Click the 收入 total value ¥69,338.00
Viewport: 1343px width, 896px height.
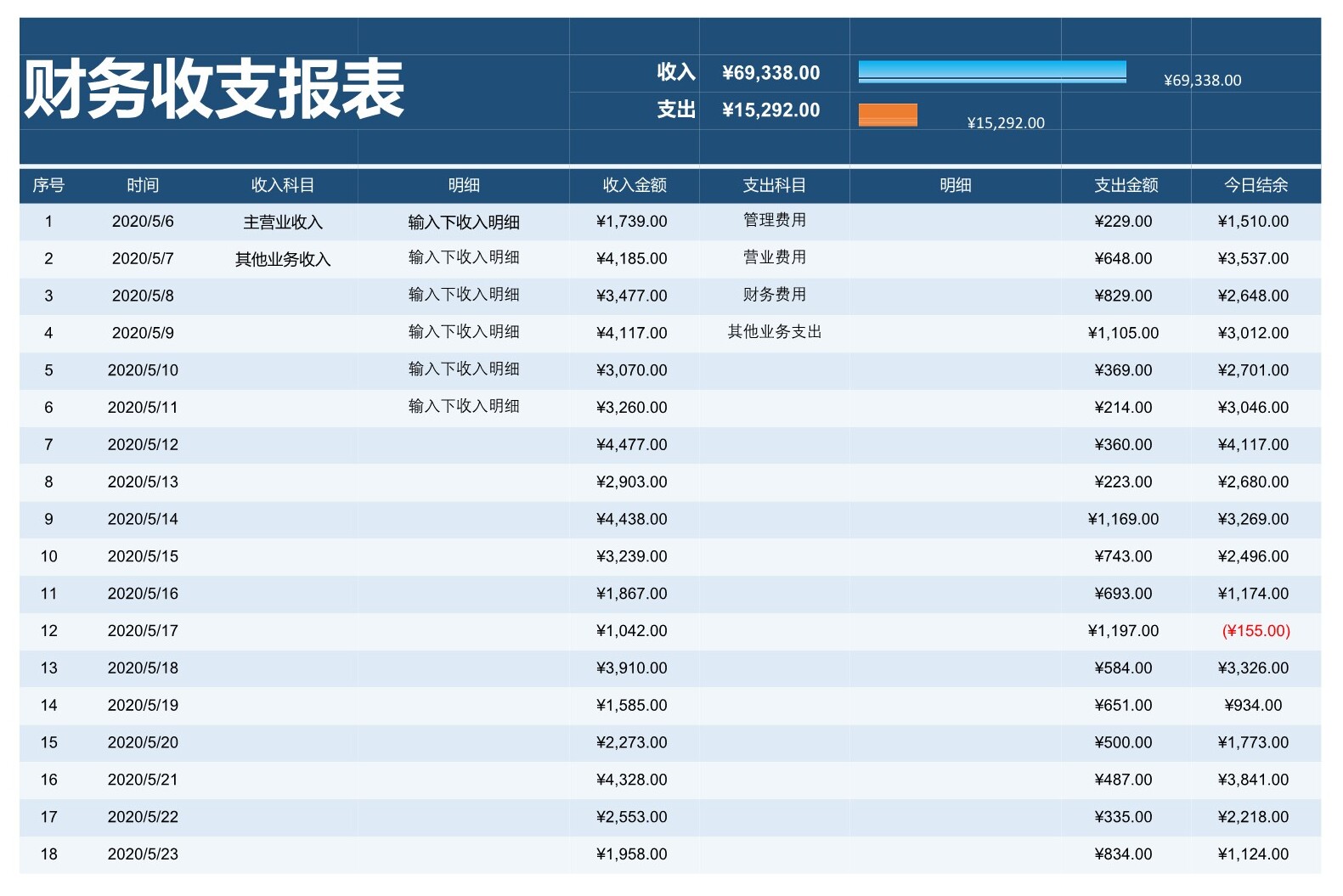(x=770, y=73)
